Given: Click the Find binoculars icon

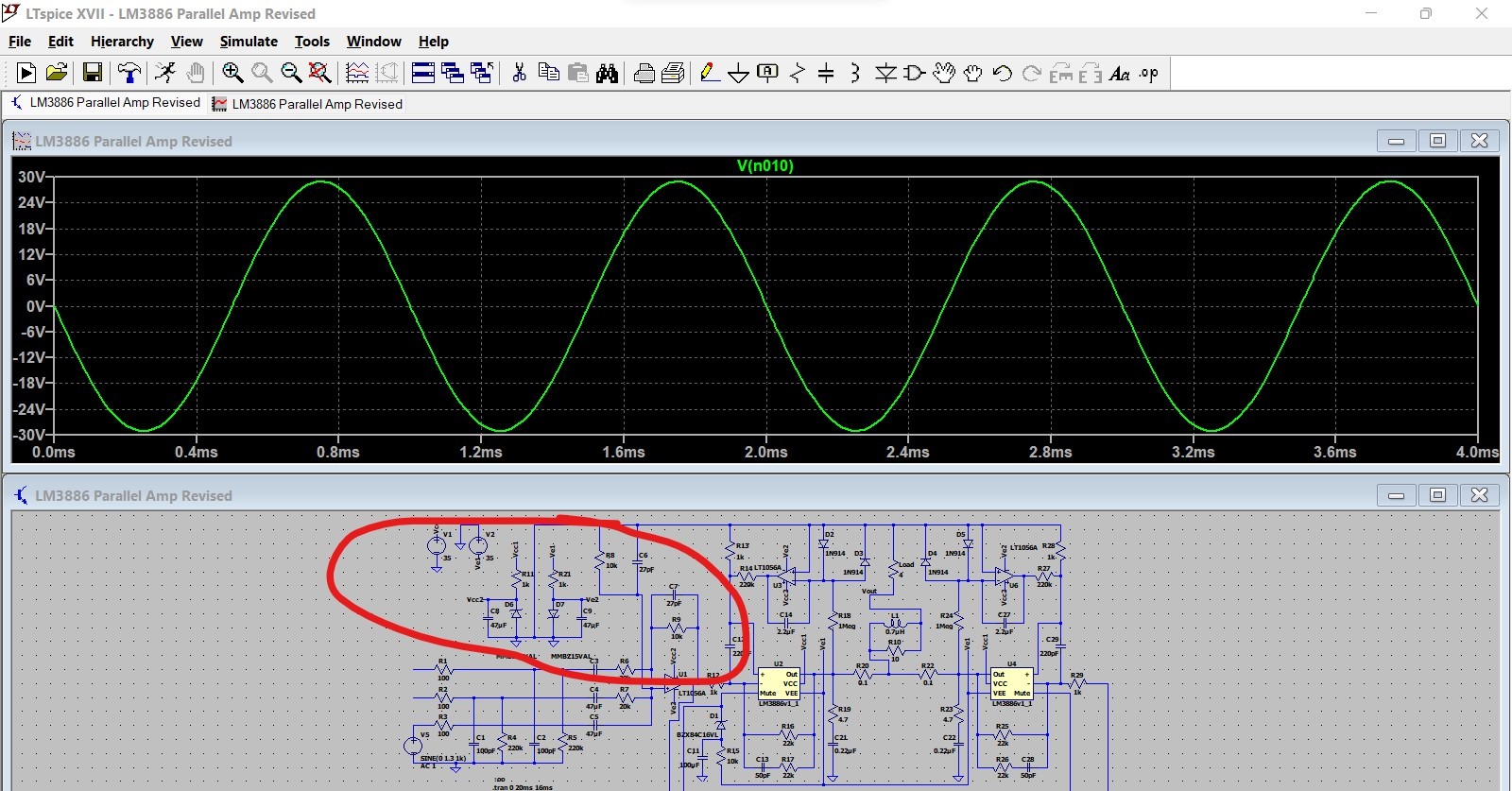Looking at the screenshot, I should click(607, 73).
